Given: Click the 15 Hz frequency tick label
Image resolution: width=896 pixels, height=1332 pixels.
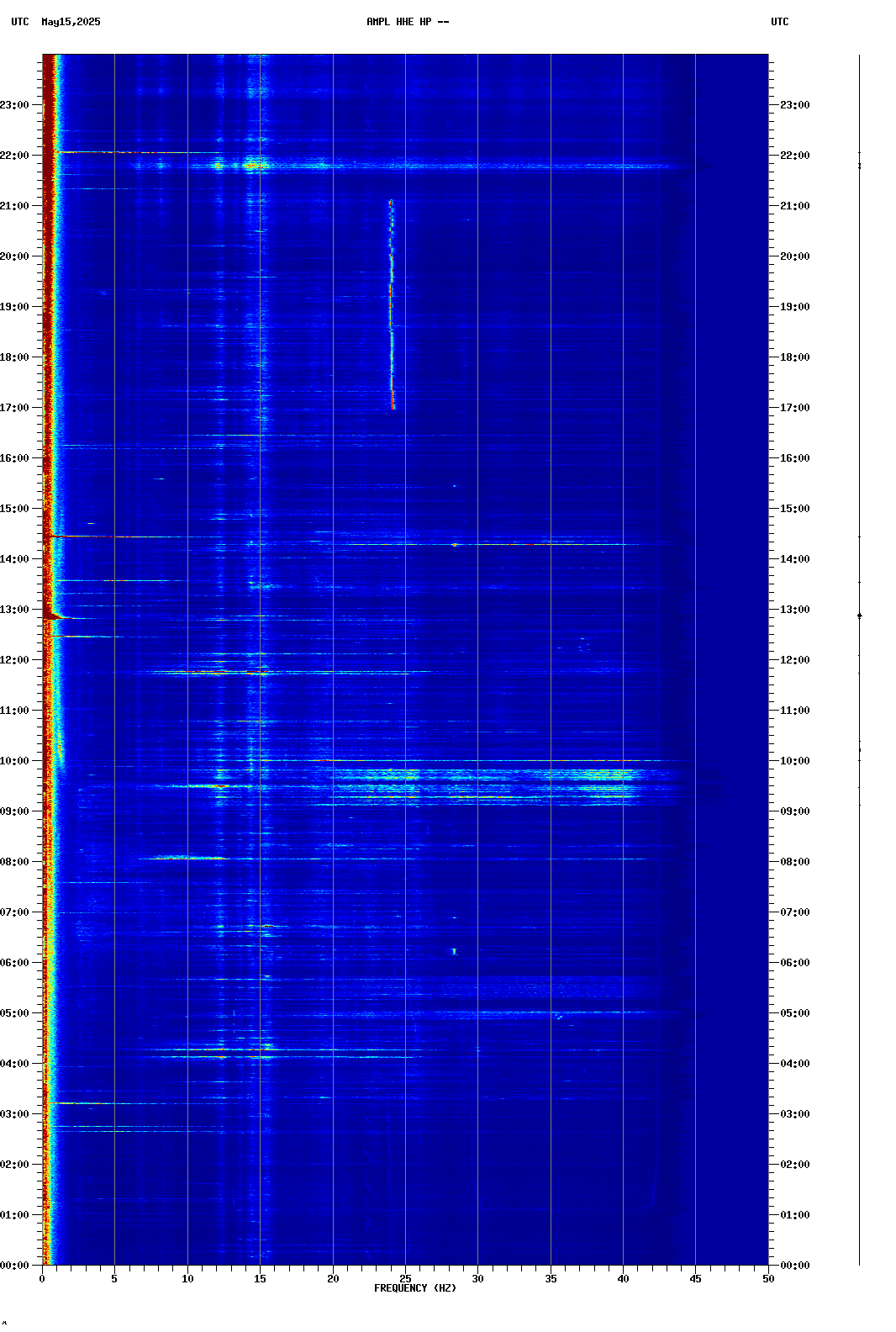Looking at the screenshot, I should click(260, 1279).
